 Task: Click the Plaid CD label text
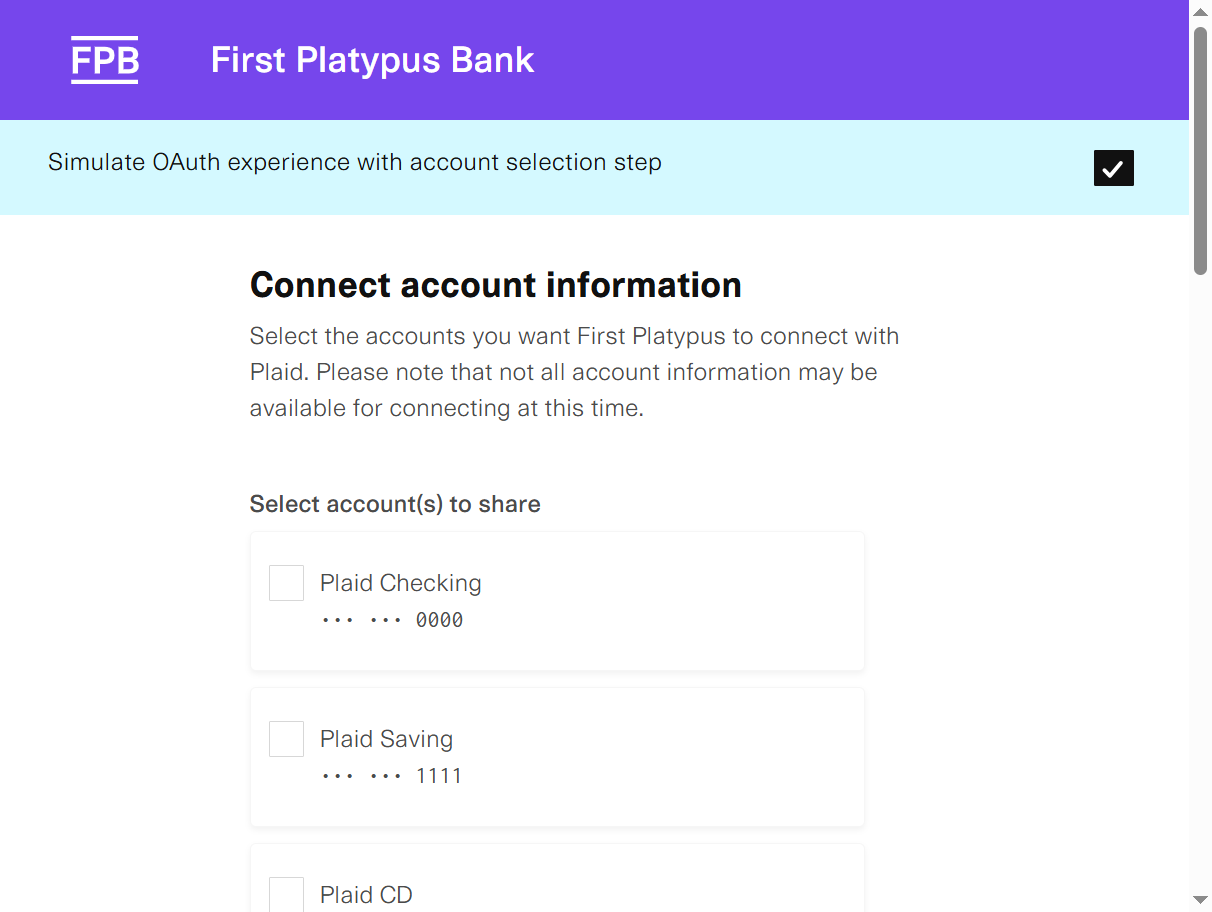click(x=366, y=894)
